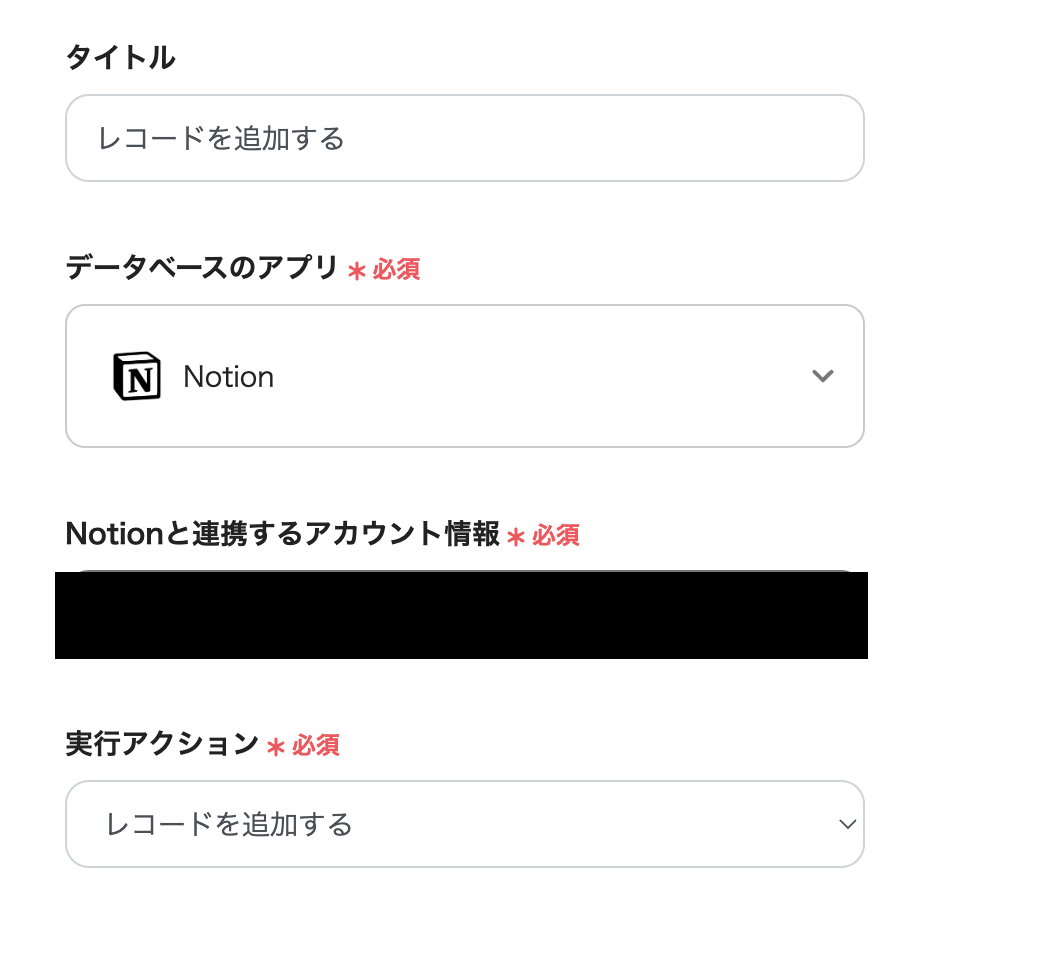Select the Notion logo in the database app field

click(x=137, y=376)
